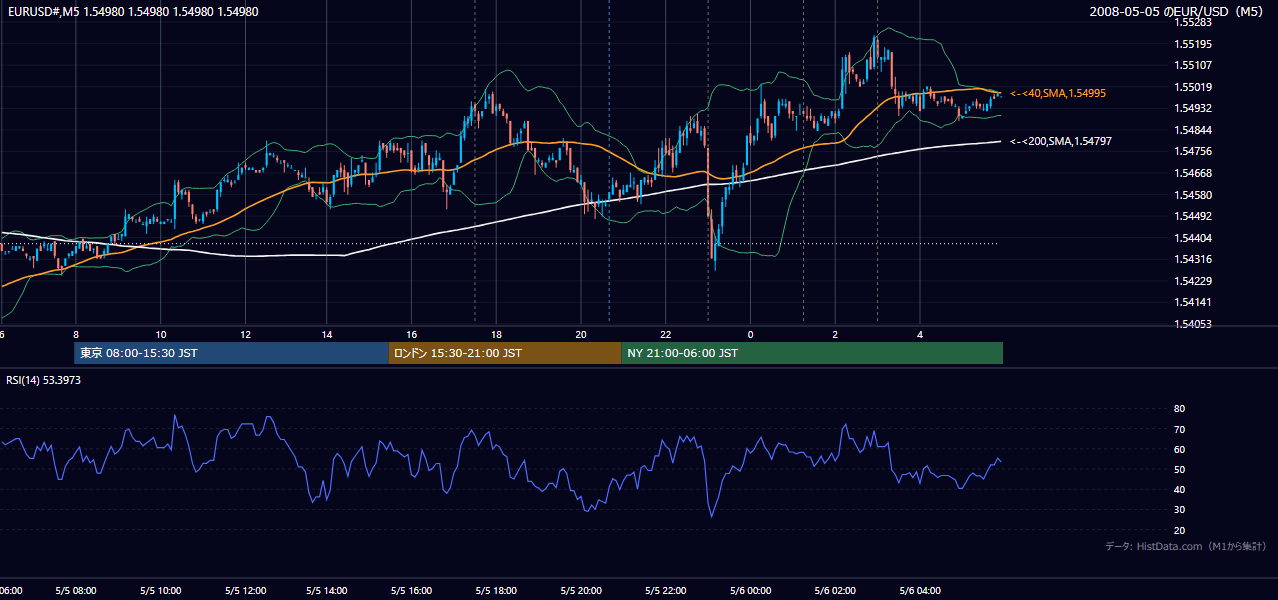The height and width of the screenshot is (600, 1278).
Task: Click price axis value 1.55019
Action: click(1195, 87)
